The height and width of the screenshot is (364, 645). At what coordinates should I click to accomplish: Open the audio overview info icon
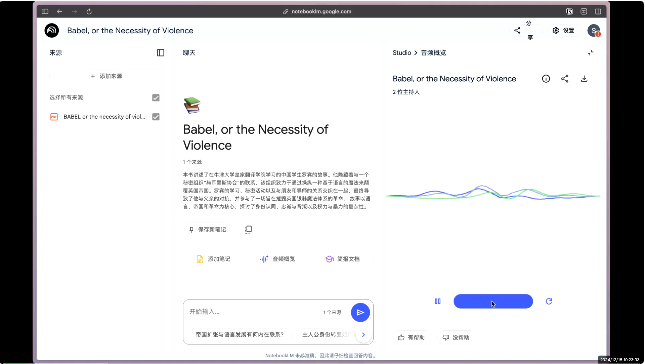click(546, 79)
